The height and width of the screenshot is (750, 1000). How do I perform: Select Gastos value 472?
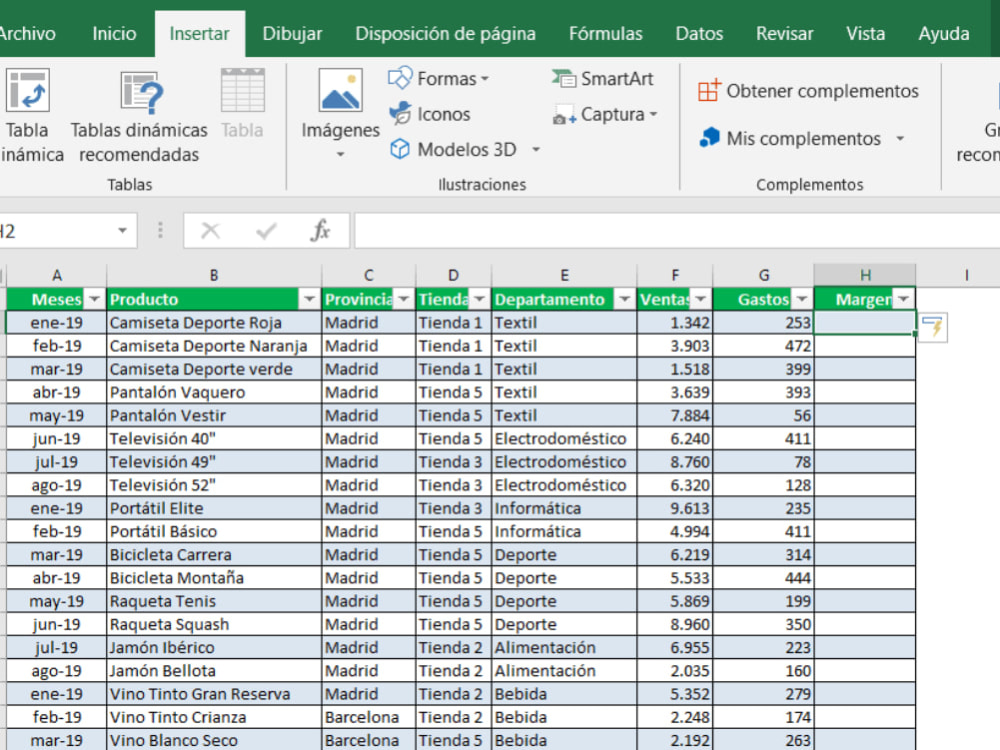point(763,346)
